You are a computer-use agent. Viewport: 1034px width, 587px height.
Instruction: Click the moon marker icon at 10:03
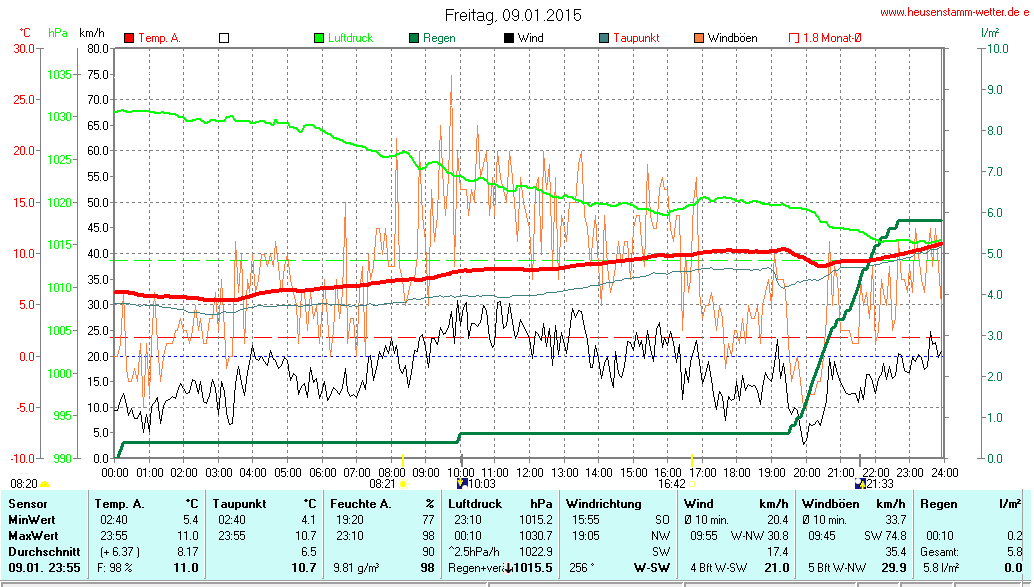click(461, 483)
